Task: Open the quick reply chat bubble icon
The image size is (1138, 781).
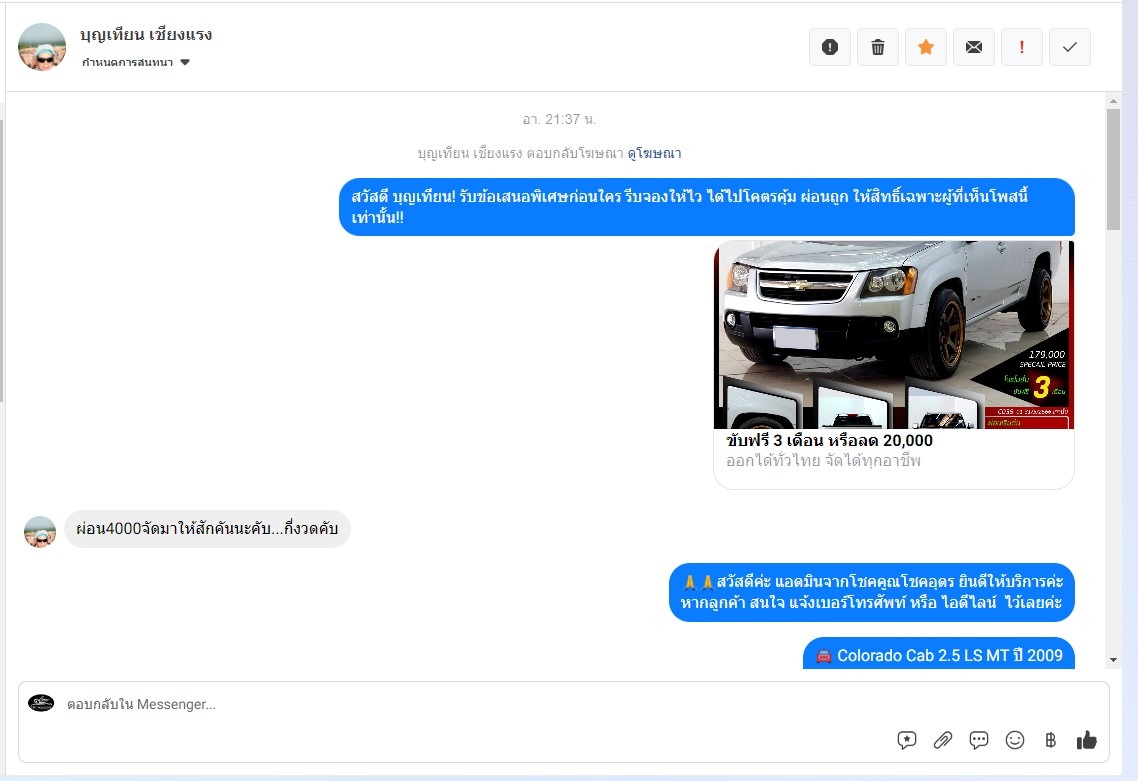Action: (x=978, y=740)
